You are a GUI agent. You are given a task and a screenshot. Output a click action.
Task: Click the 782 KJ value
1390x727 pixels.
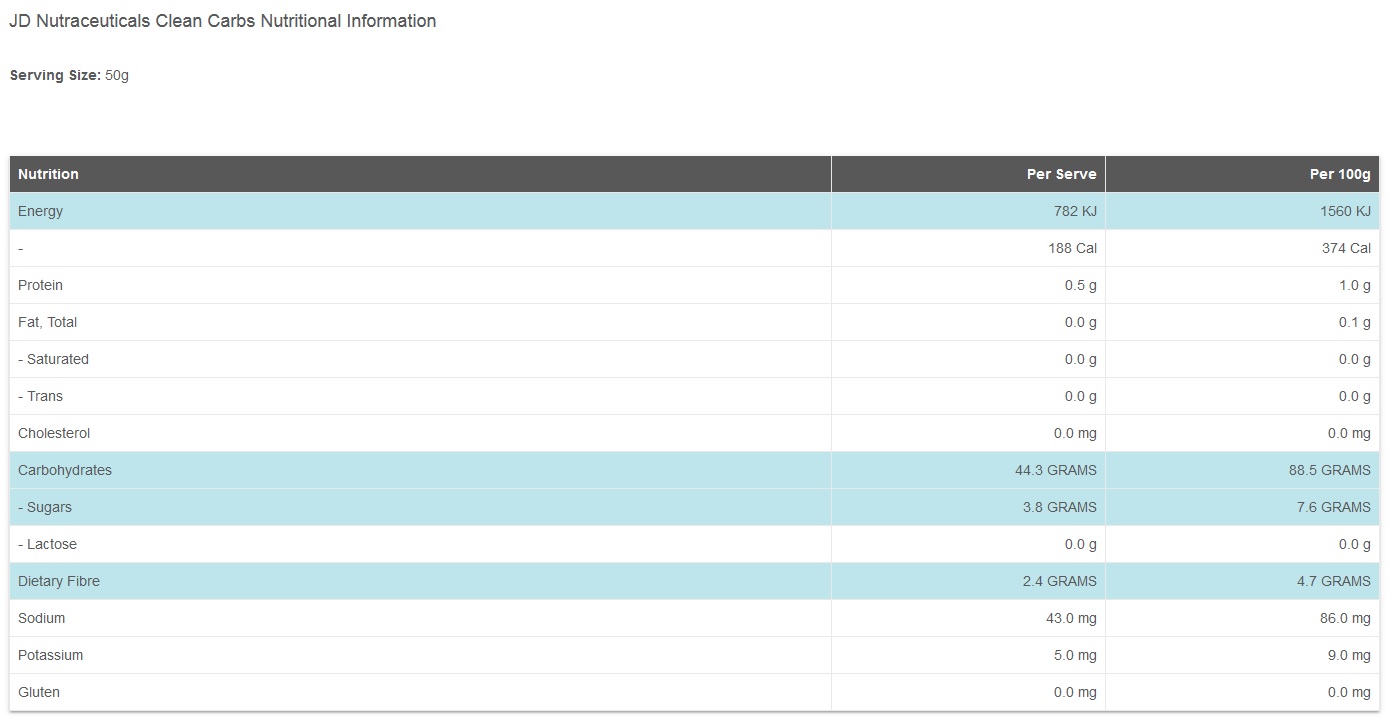pyautogui.click(x=1075, y=211)
